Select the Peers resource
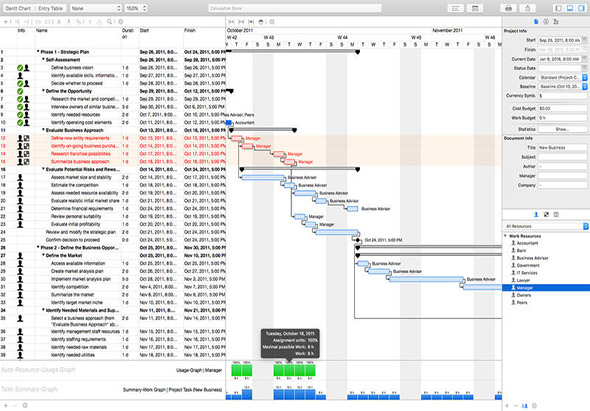Screen dimensions: 590x411 [522, 302]
